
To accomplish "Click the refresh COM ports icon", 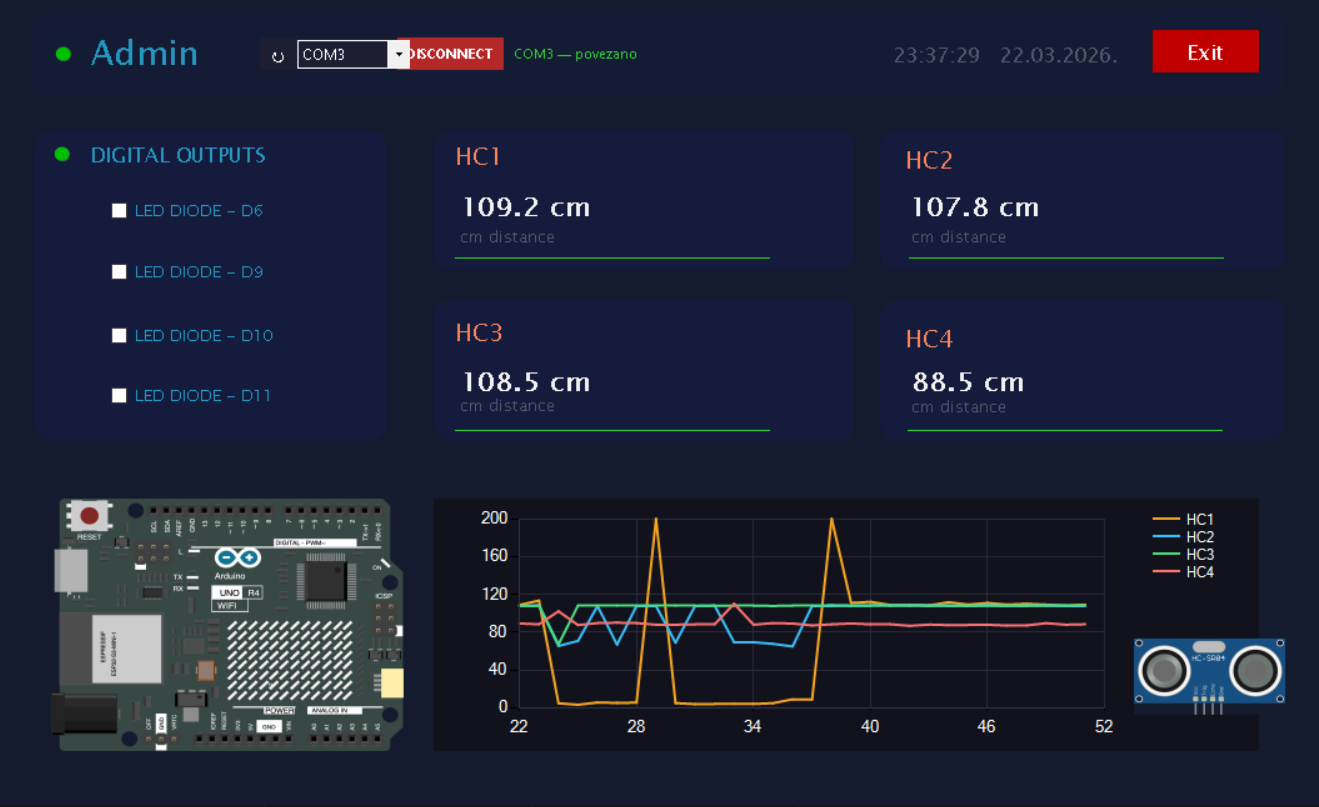I will pos(278,57).
